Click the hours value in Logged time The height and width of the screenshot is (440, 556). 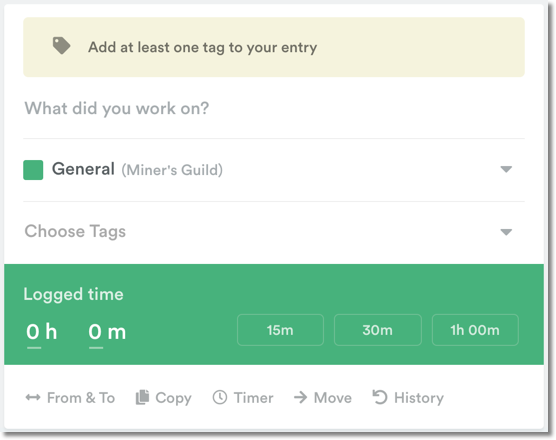[33, 333]
